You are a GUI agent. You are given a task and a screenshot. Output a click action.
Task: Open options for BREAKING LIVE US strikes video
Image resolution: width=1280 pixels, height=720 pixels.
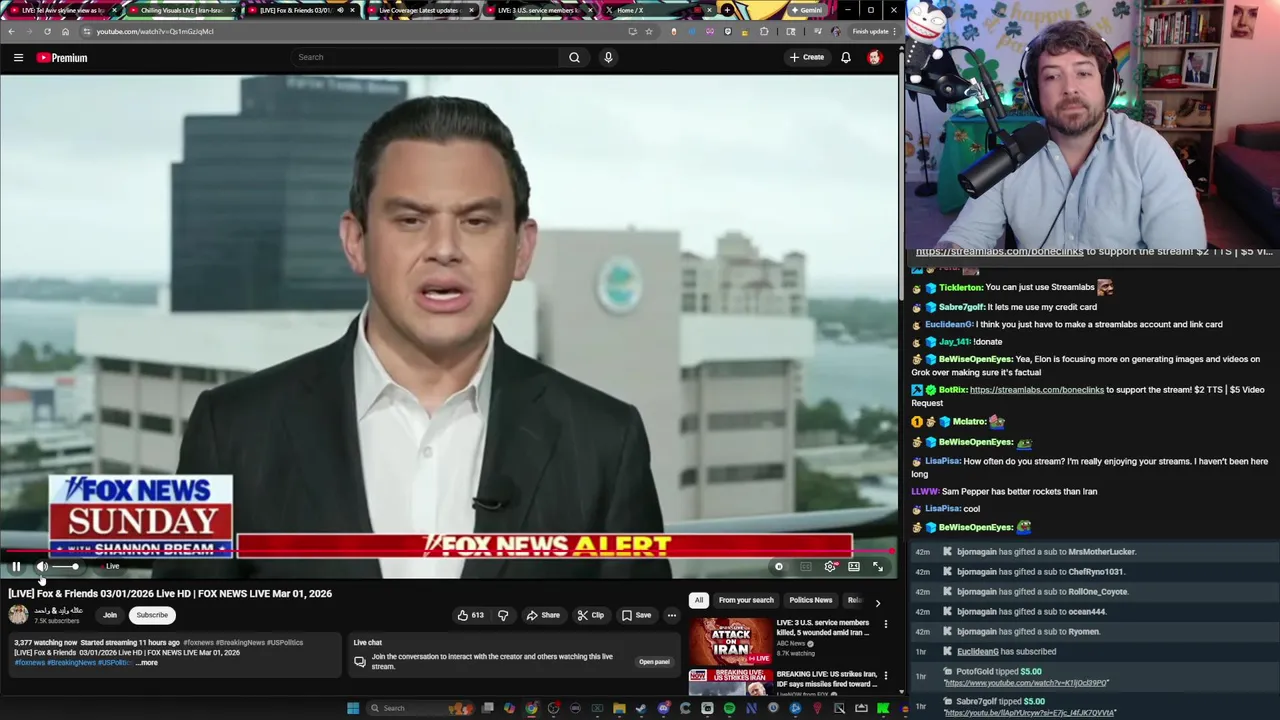[885, 676]
